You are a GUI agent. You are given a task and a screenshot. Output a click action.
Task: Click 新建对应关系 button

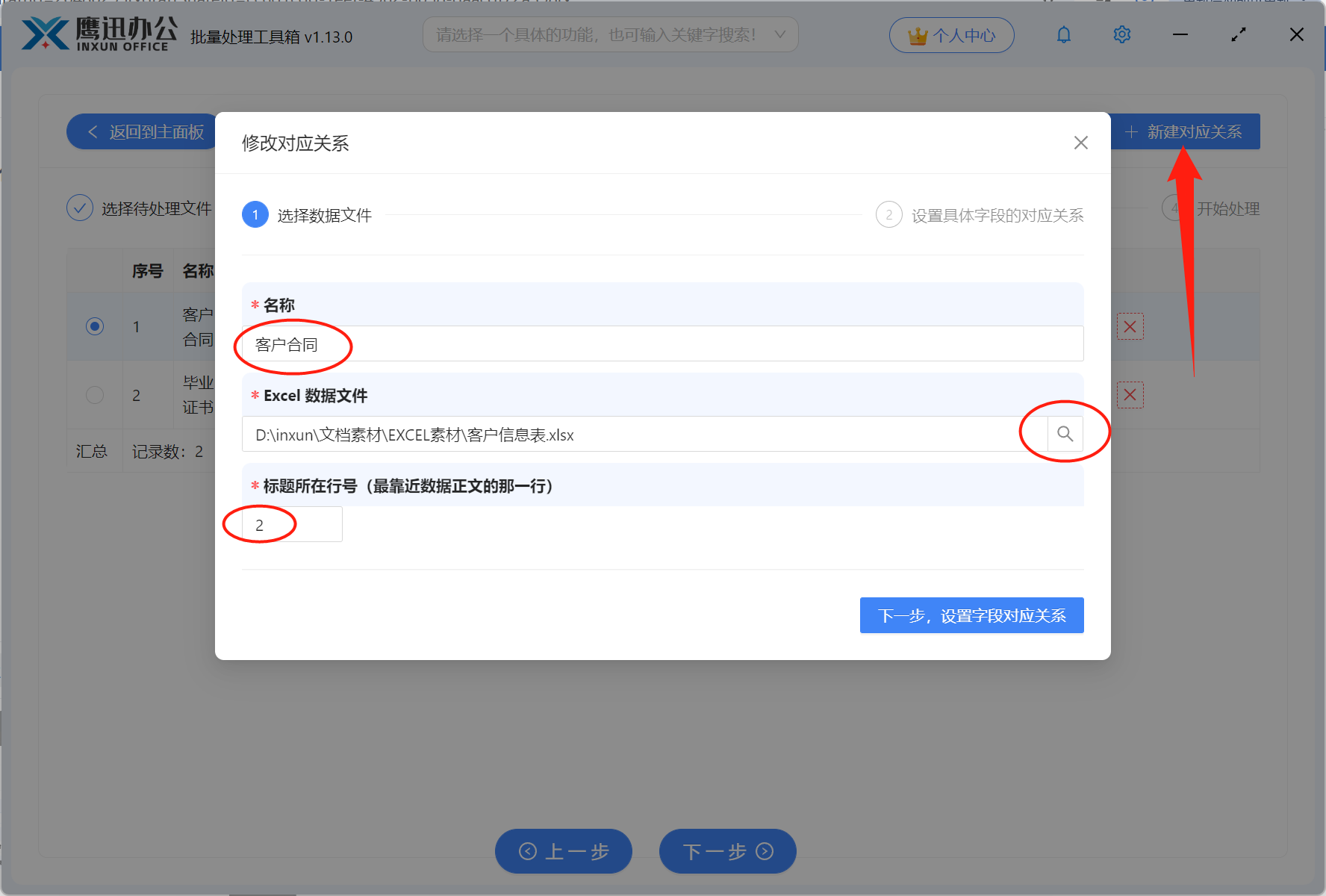coord(1185,131)
